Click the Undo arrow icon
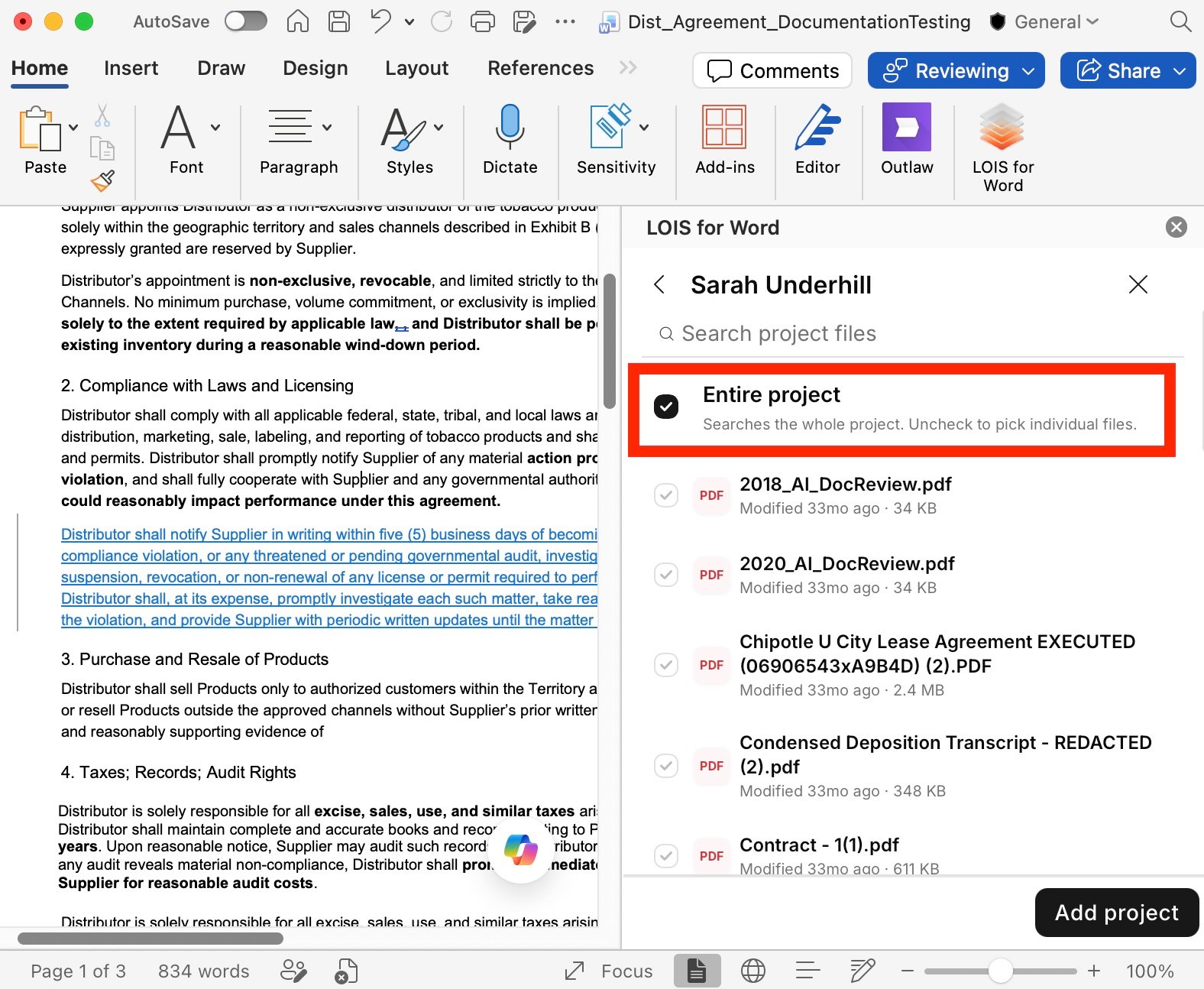The height and width of the screenshot is (989, 1204). pos(380,21)
